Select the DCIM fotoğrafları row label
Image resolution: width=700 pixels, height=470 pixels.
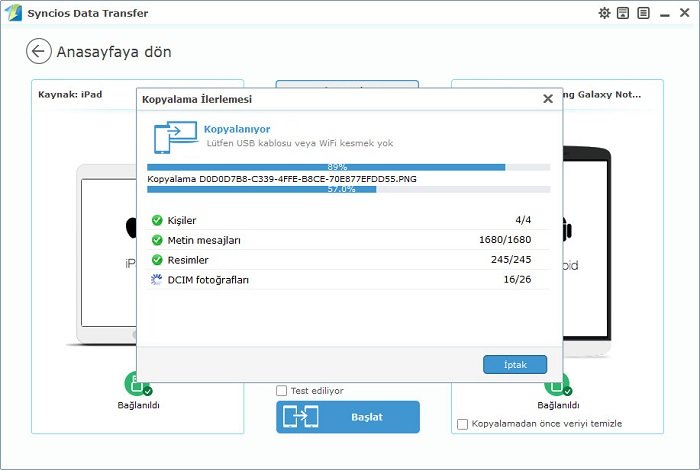point(208,280)
